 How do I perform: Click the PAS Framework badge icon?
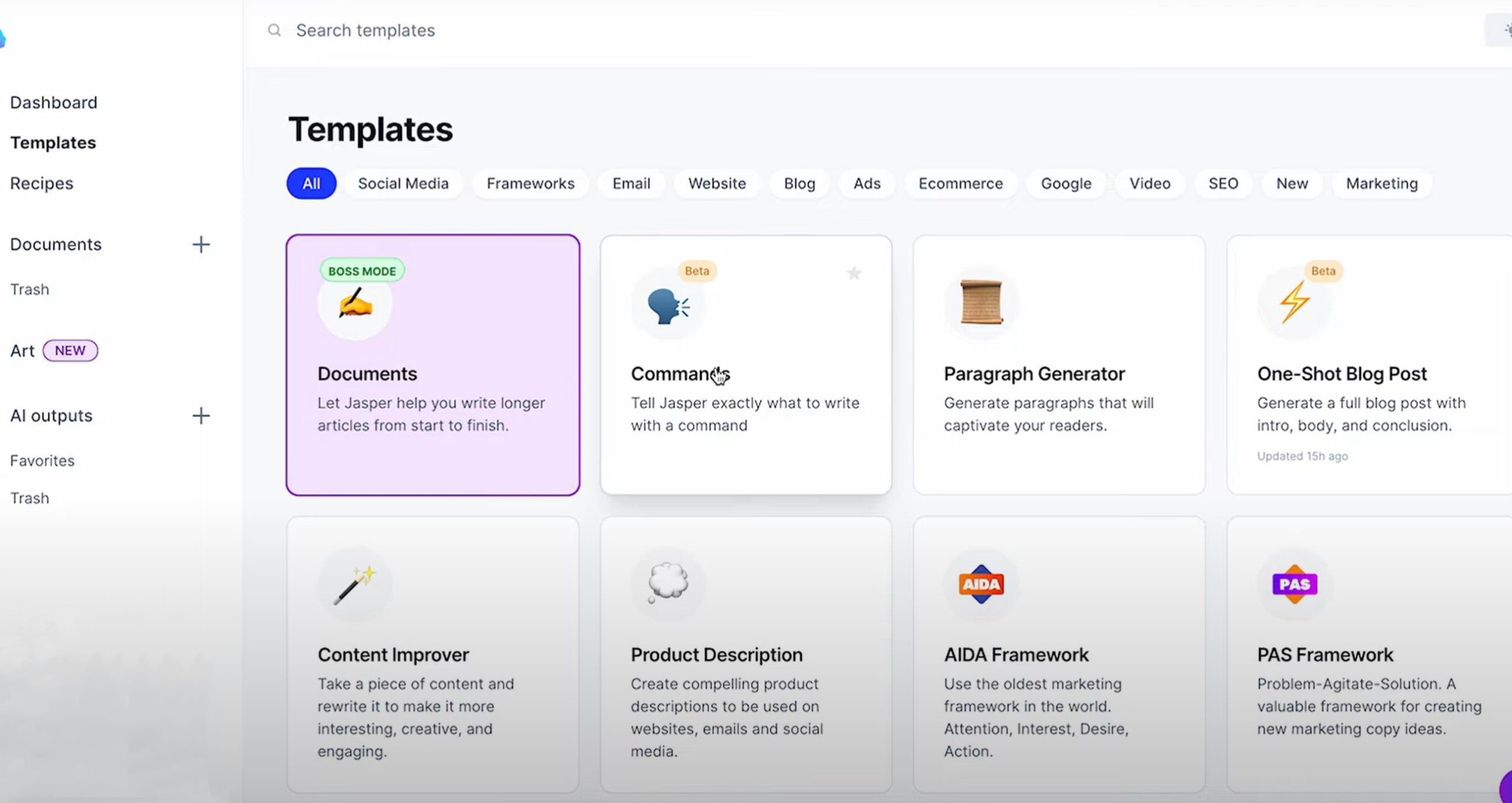(1294, 584)
